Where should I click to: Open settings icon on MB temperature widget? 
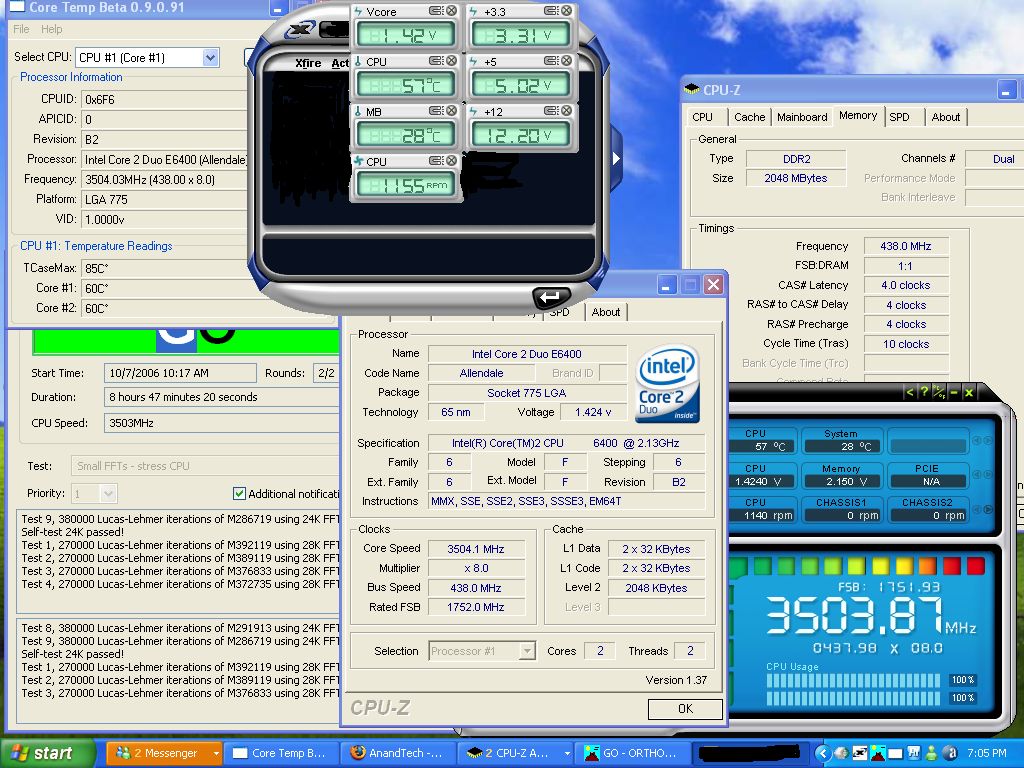pyautogui.click(x=436, y=111)
